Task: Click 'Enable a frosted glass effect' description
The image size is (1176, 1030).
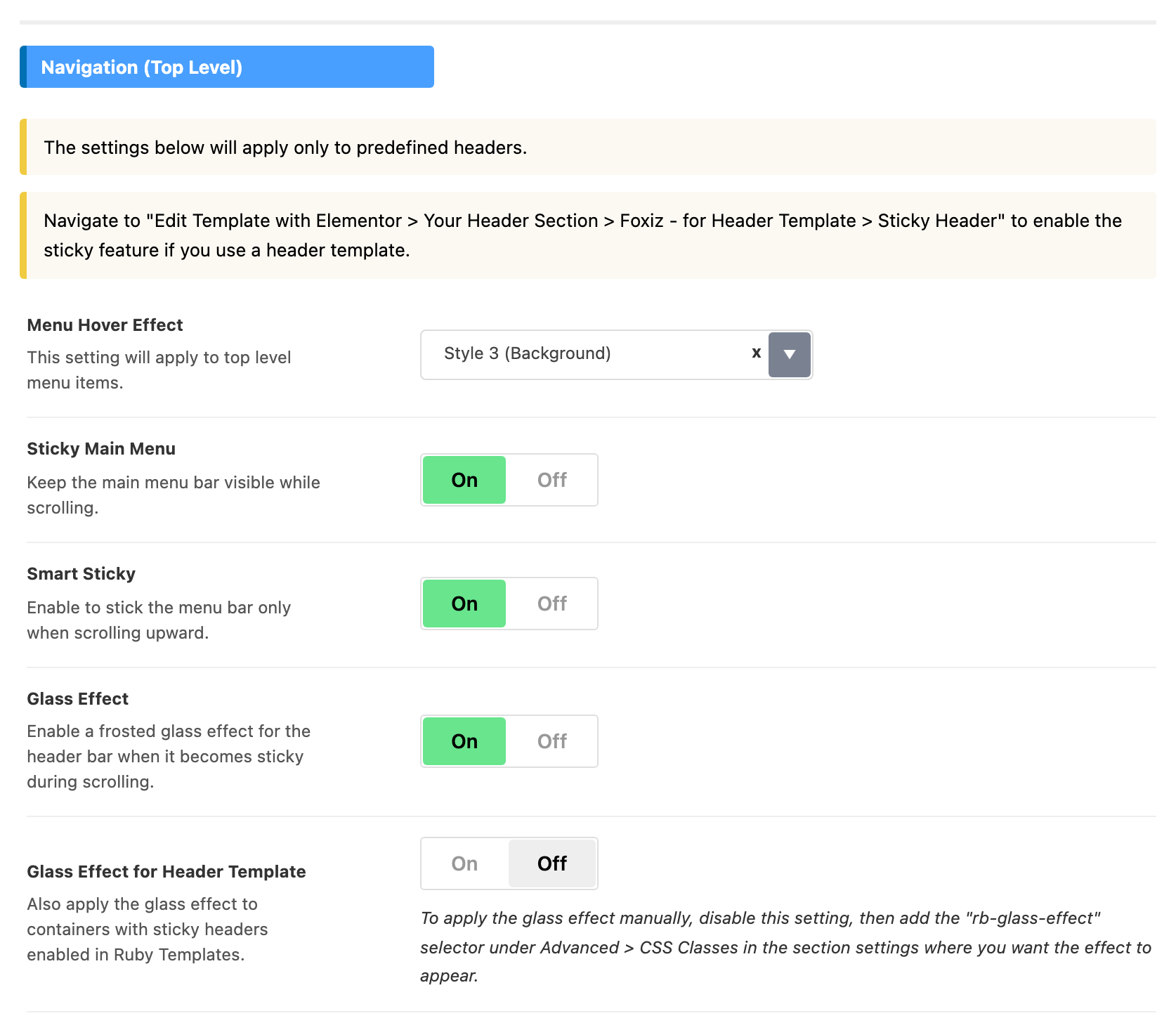Action: (169, 756)
